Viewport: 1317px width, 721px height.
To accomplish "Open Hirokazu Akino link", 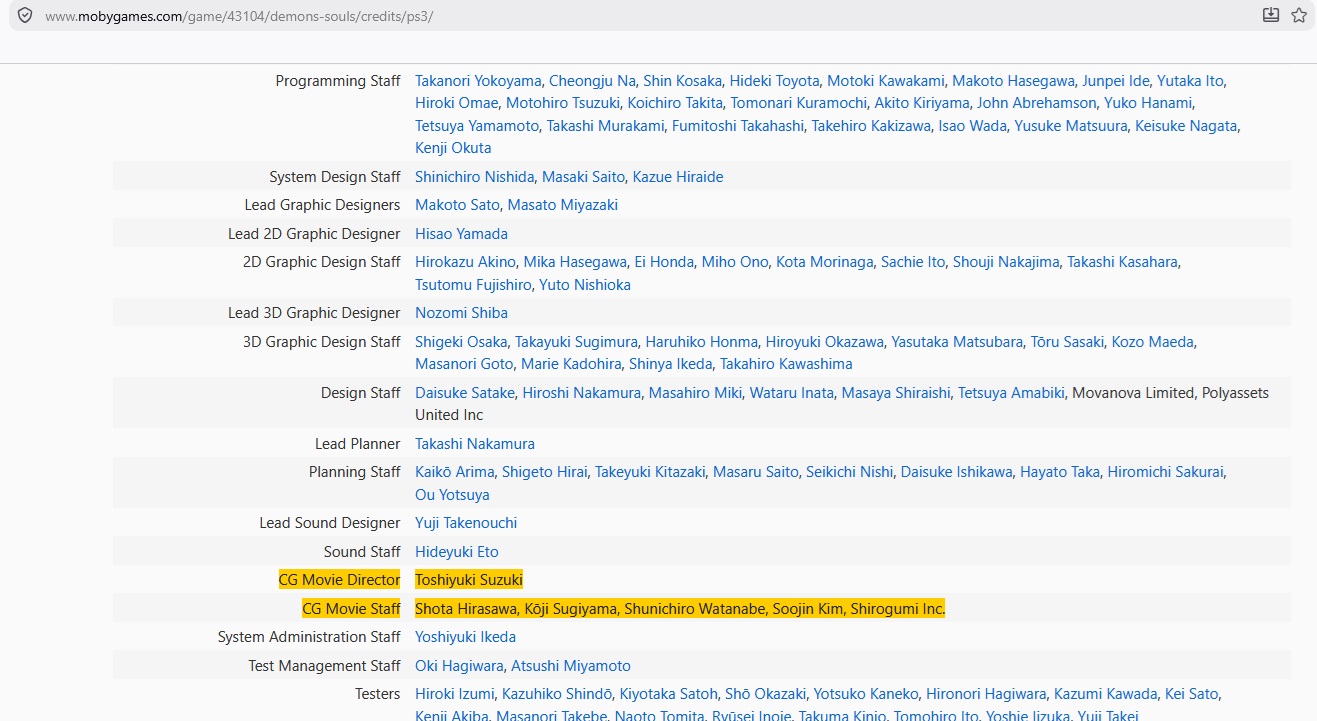I will click(466, 262).
